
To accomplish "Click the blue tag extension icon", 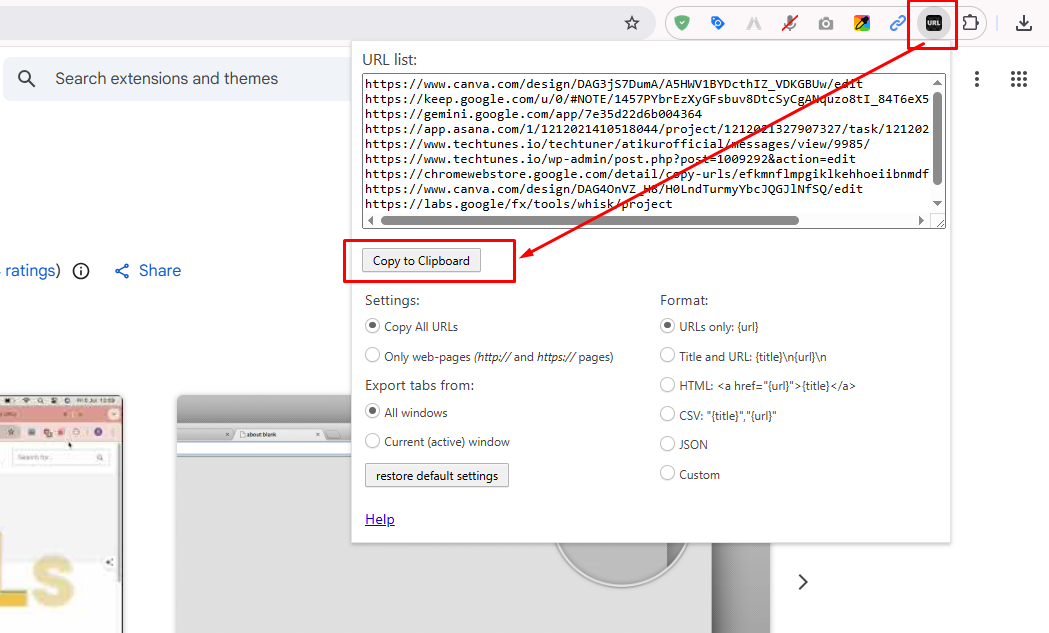I will (x=718, y=23).
